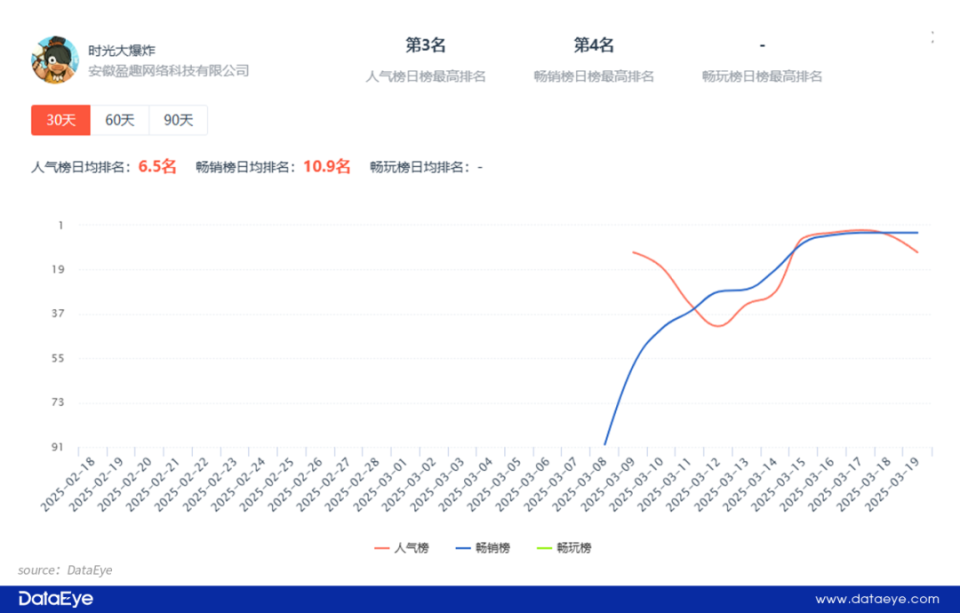960x613 pixels.
Task: Switch to the 90天 time range tab
Action: (x=177, y=119)
